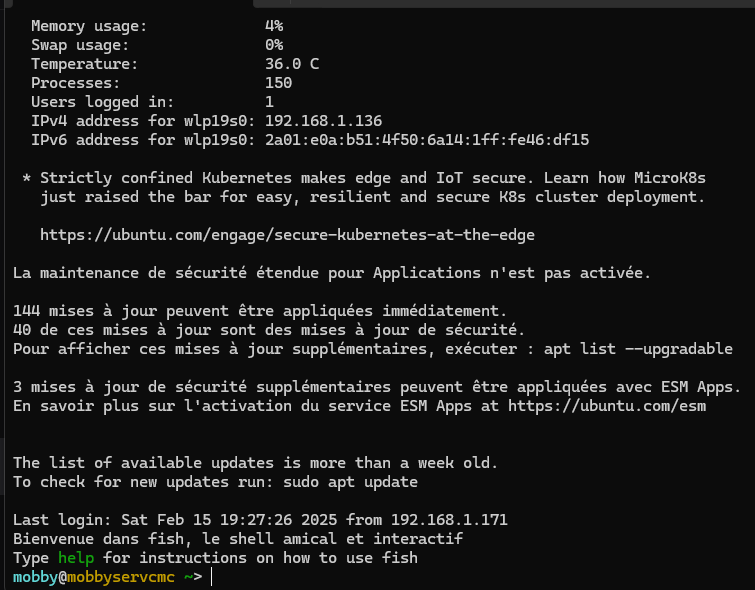Viewport: 755px width, 590px height.
Task: Place cursor at the fish shell prompt
Action: click(211, 577)
